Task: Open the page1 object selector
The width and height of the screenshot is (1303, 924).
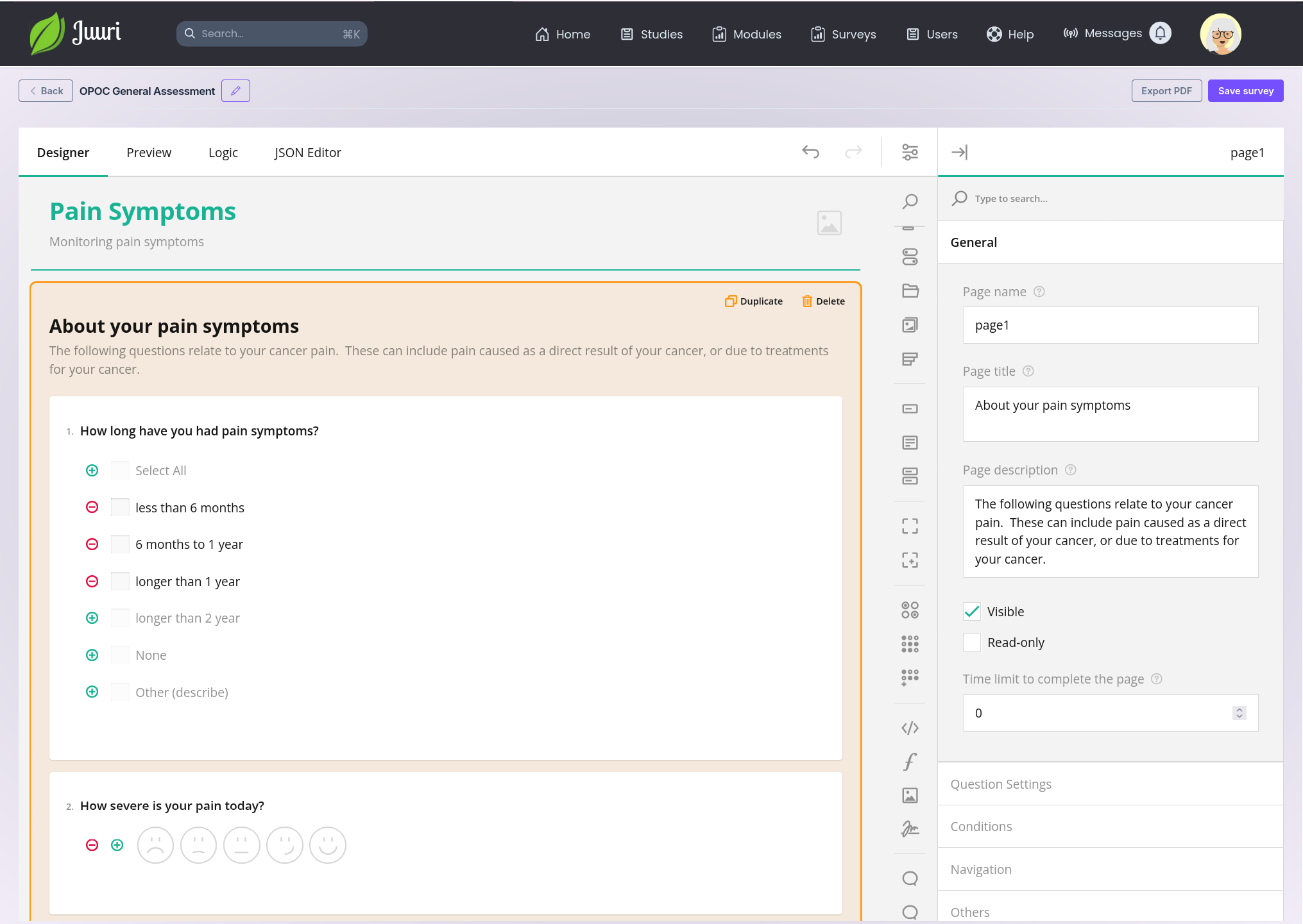Action: click(1247, 153)
